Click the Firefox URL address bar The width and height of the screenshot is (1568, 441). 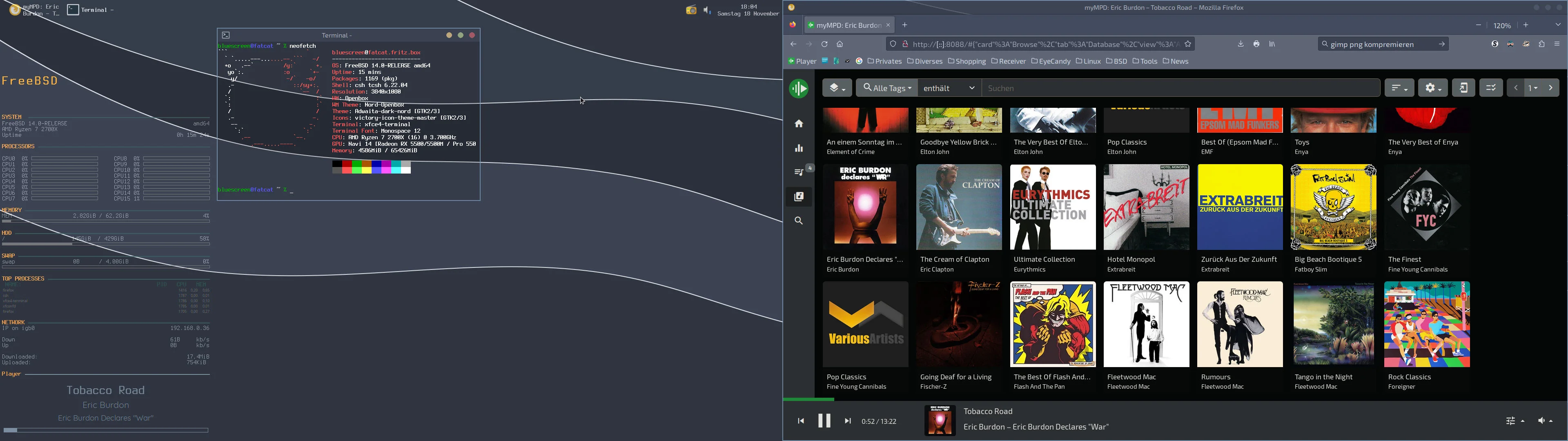(x=1041, y=45)
